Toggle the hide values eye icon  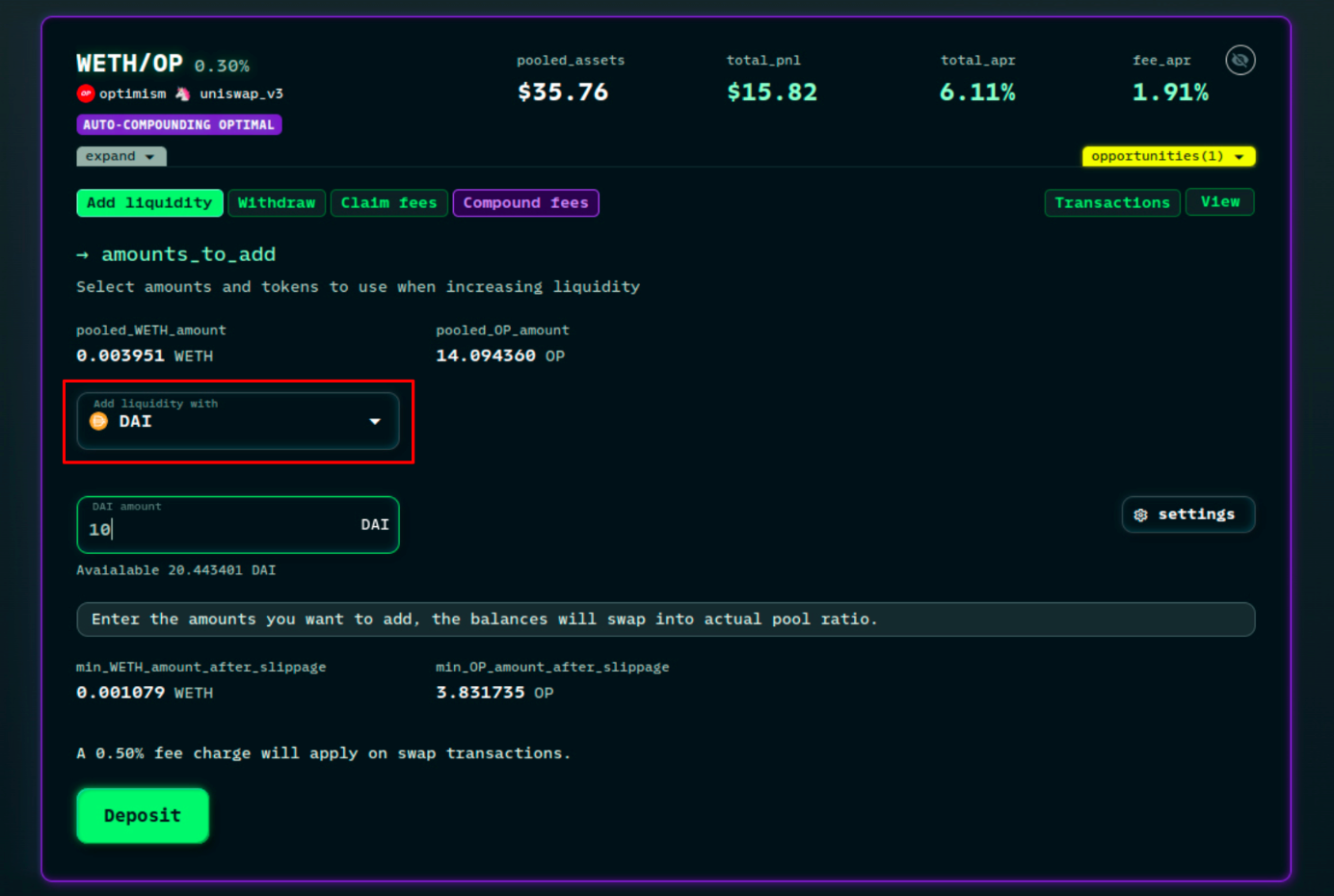tap(1240, 61)
